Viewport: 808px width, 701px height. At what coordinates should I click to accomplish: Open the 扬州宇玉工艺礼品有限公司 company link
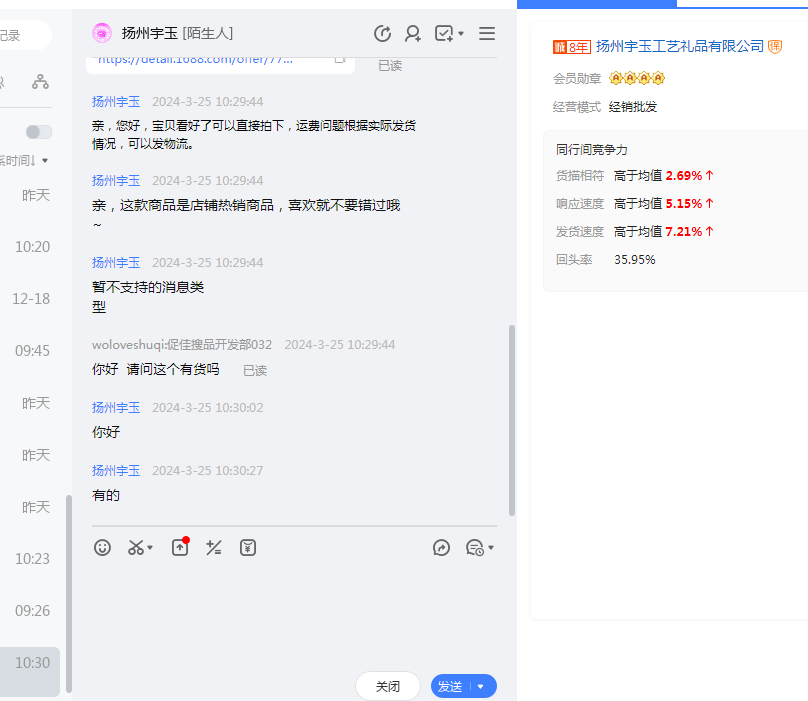679,46
